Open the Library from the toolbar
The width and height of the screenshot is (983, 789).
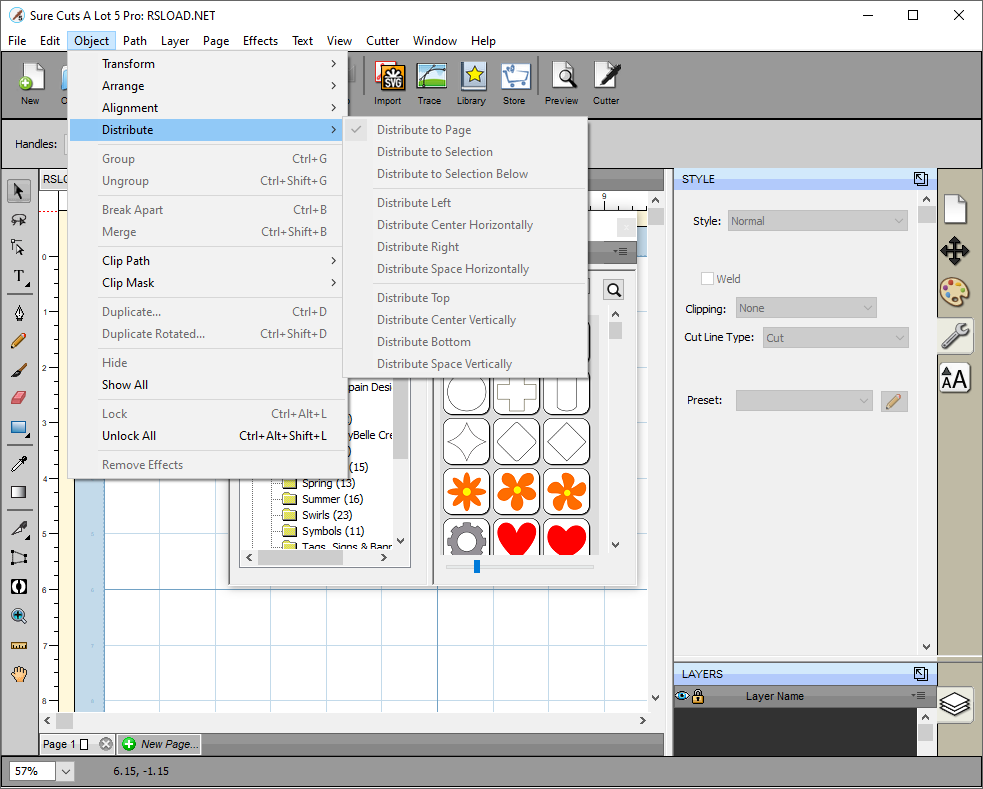[472, 83]
